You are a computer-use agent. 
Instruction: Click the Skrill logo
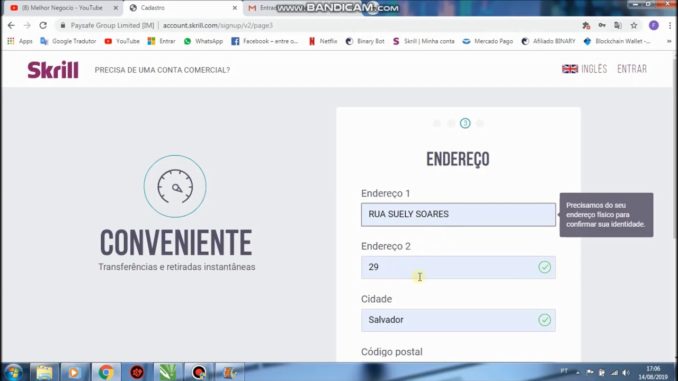53,70
